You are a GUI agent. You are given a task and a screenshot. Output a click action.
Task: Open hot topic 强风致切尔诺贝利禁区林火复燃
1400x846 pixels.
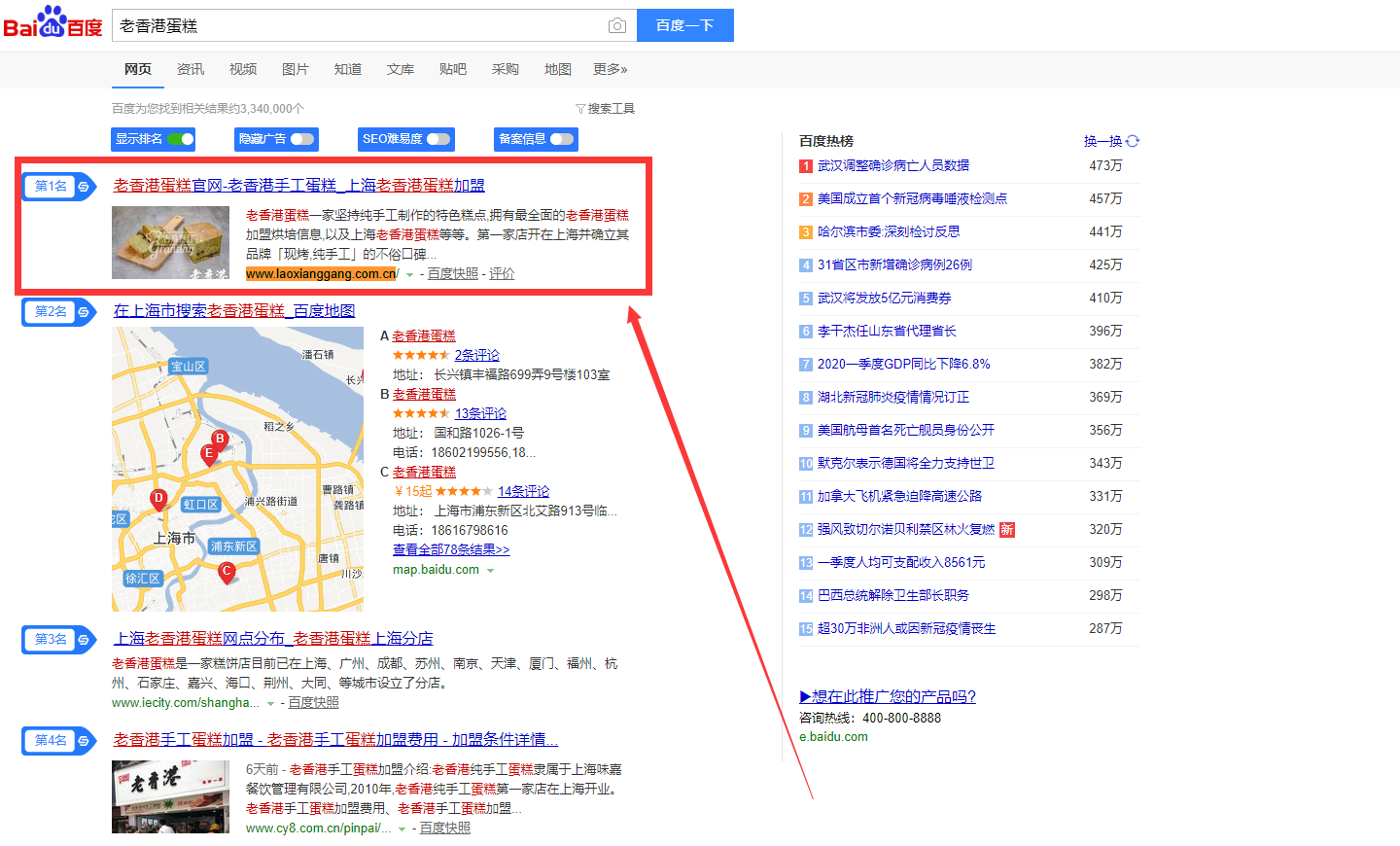[906, 529]
